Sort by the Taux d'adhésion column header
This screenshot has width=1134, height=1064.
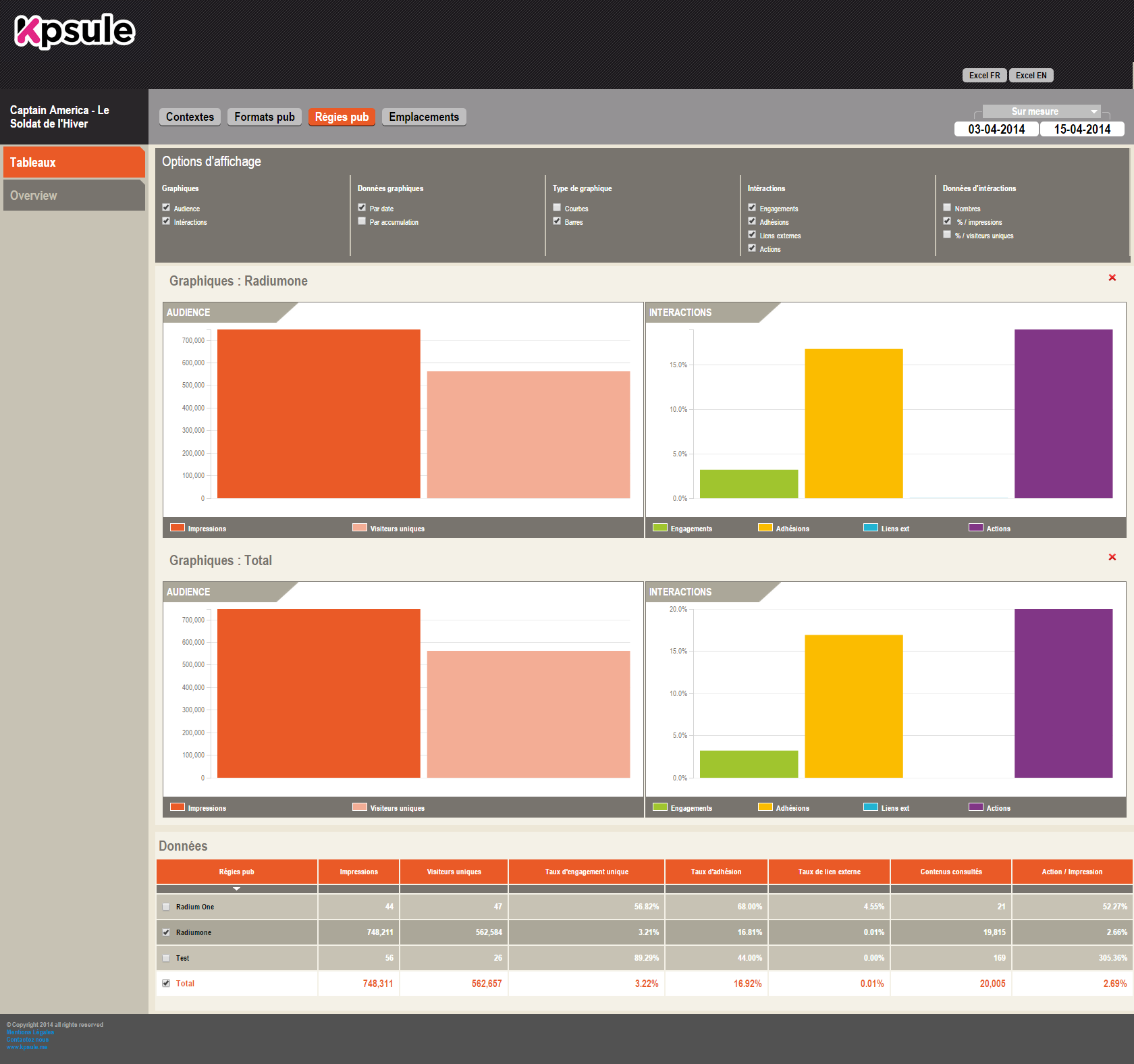(715, 872)
